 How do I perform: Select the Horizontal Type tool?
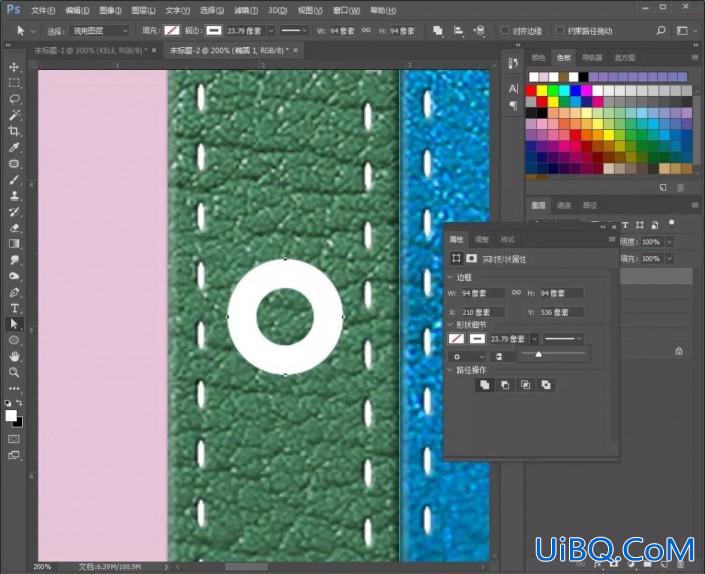14,308
